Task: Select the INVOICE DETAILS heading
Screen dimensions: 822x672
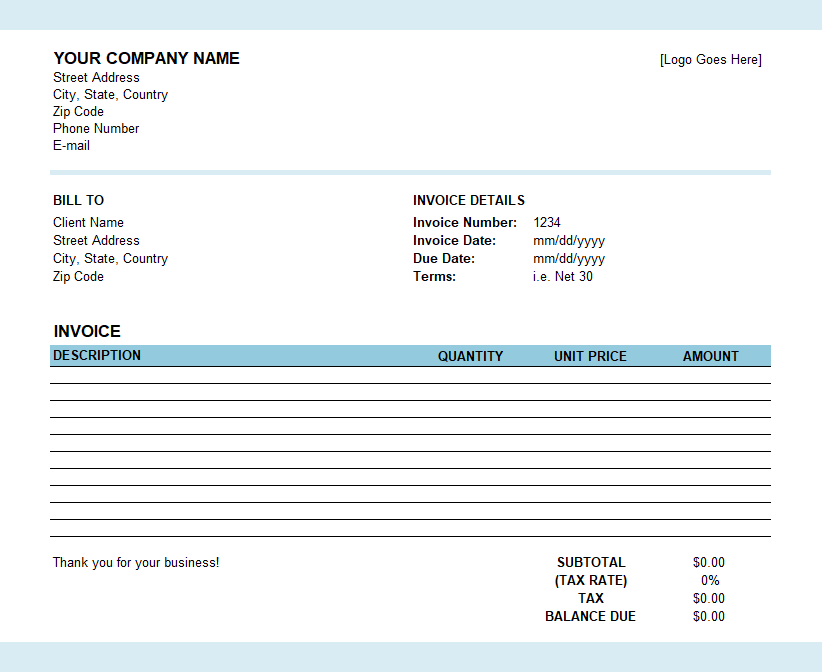Action: (469, 200)
